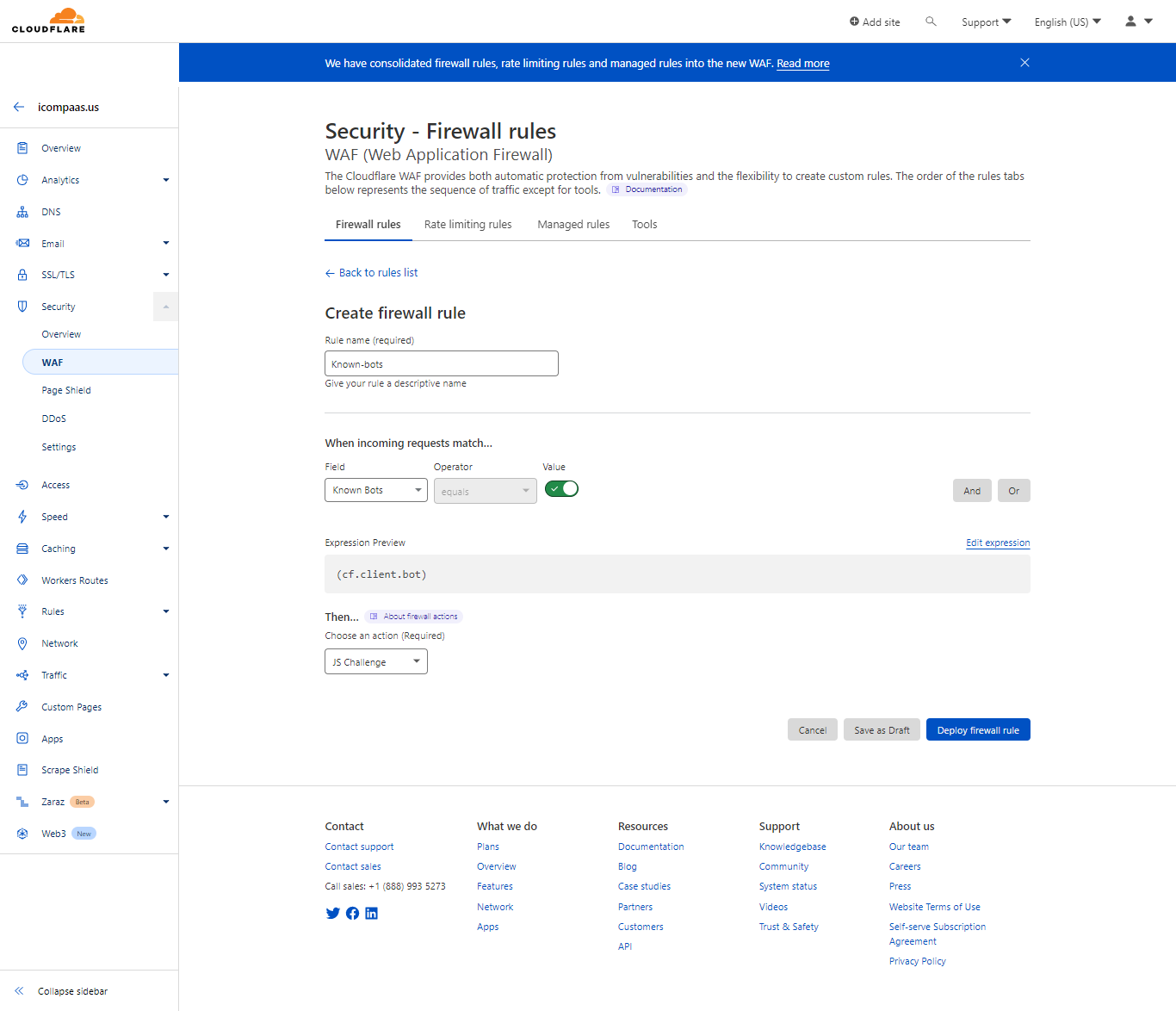Open DDoS in the sidebar

coord(54,419)
